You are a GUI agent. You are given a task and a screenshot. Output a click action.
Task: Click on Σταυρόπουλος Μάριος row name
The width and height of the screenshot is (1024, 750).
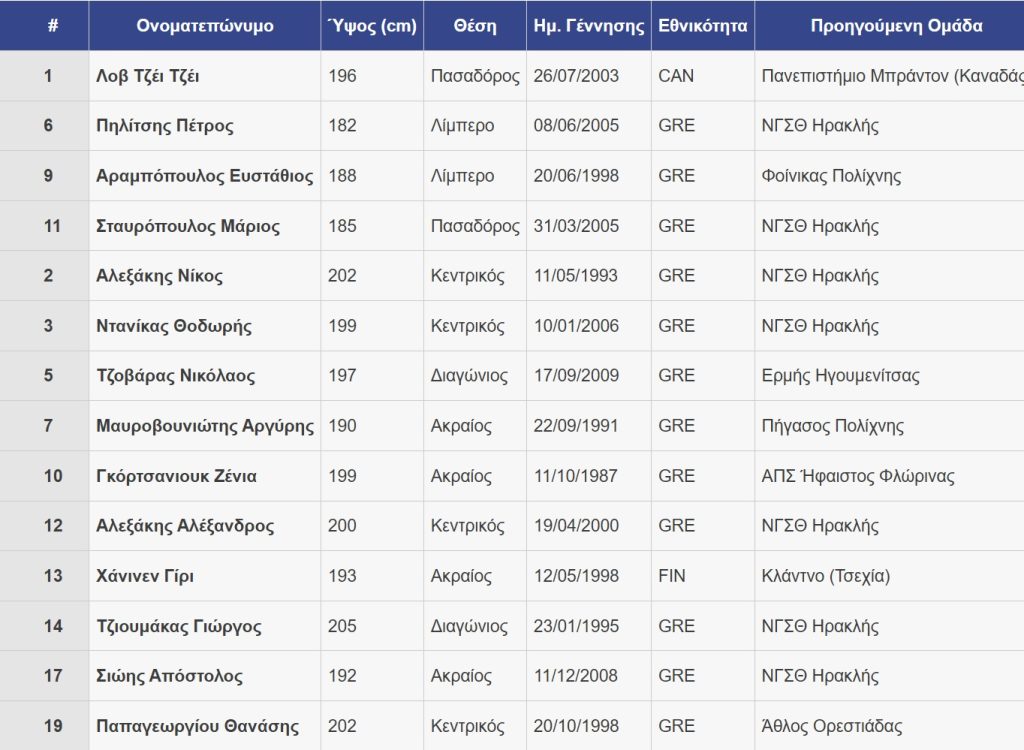pyautogui.click(x=188, y=226)
